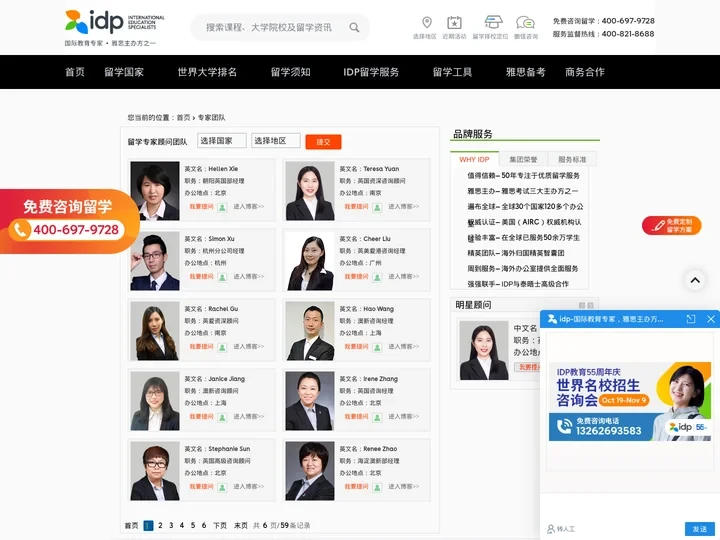Open the school positioning icon in header
The width and height of the screenshot is (720, 540).
tap(493, 22)
